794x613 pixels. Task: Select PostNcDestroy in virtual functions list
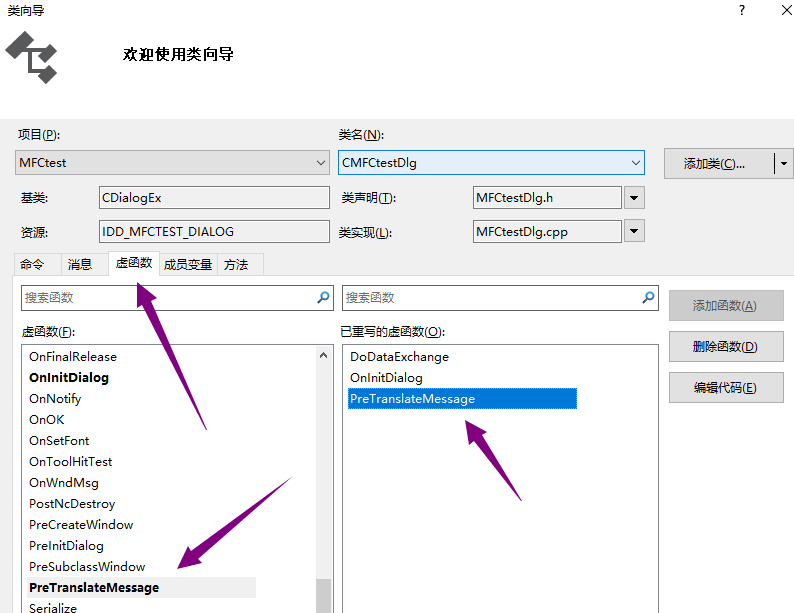pos(72,504)
